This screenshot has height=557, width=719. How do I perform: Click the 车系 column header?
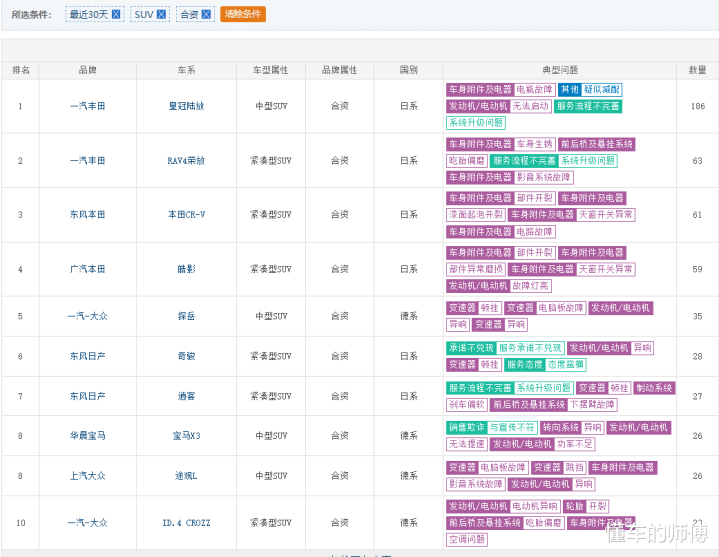point(186,70)
